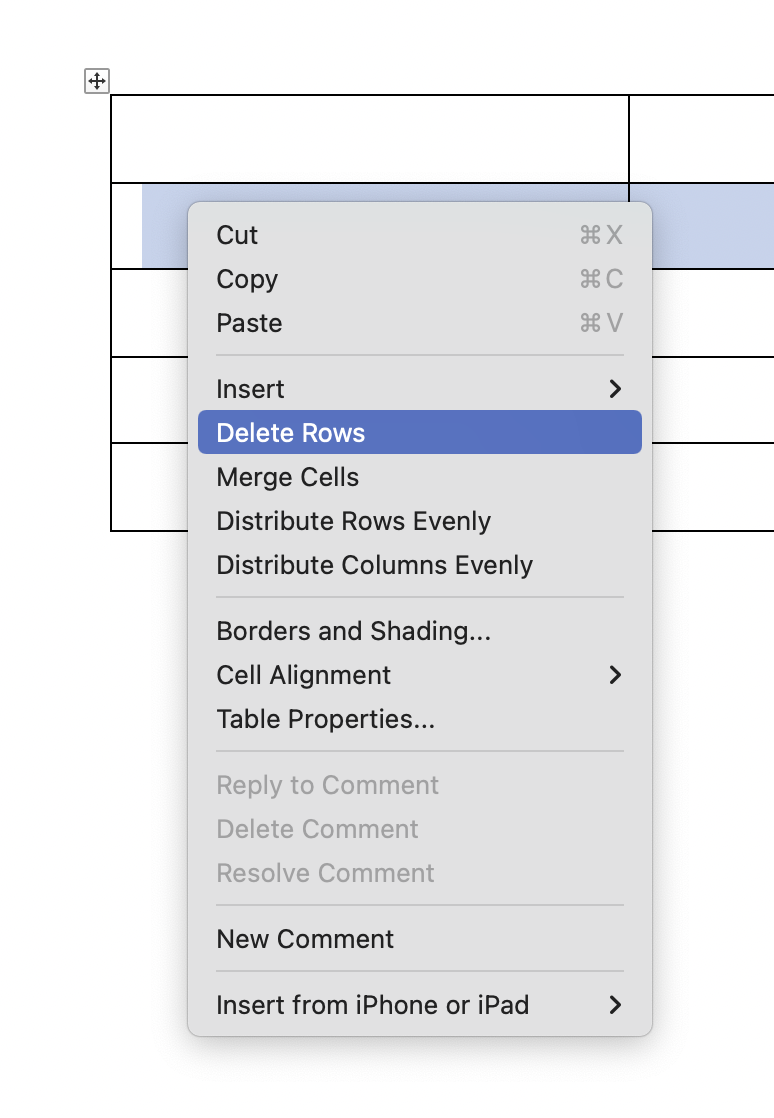Screen dimensions: 774x1118
Task: Choose Distribute Columns Evenly
Action: 374,565
